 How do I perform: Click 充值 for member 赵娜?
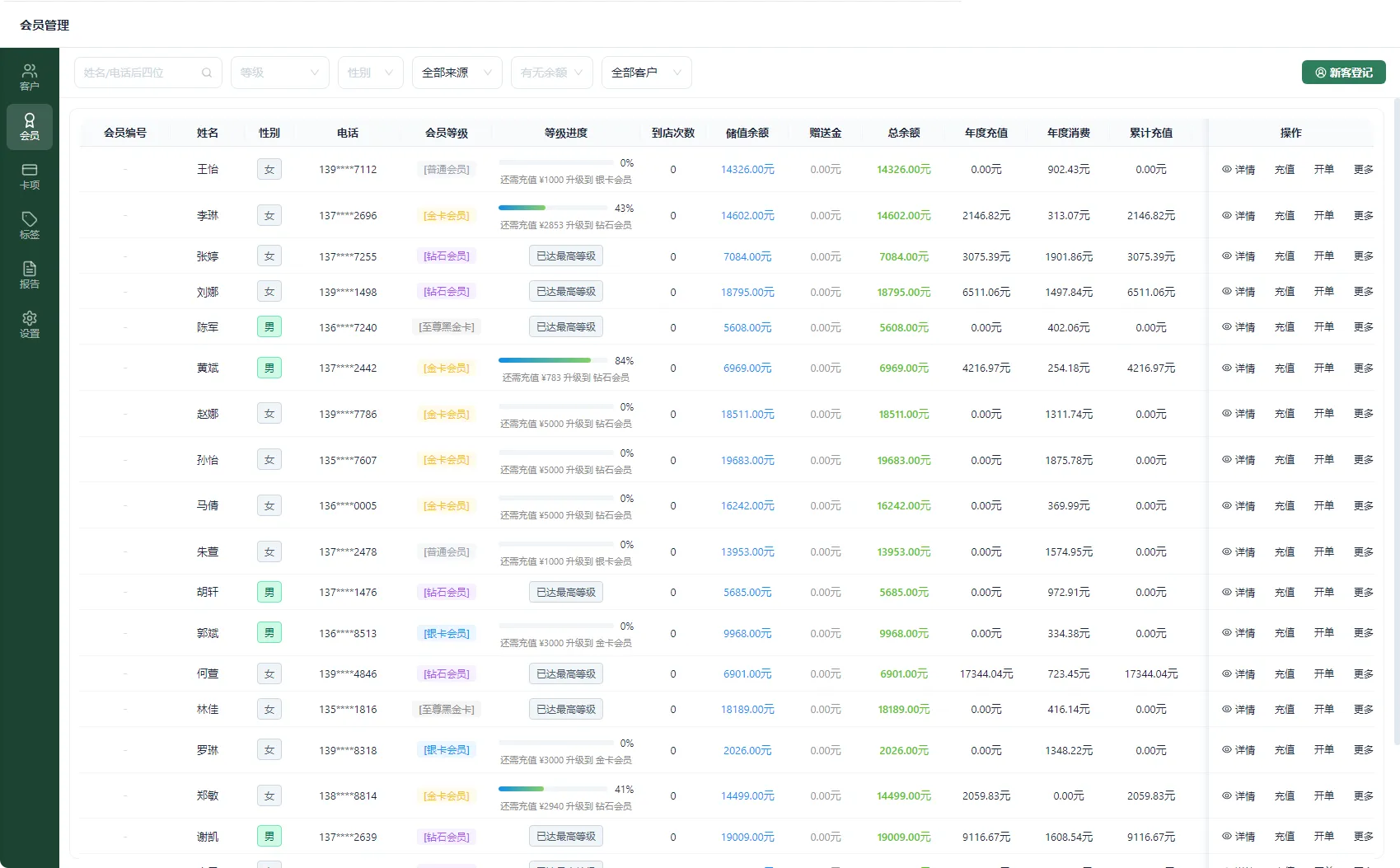(1285, 414)
